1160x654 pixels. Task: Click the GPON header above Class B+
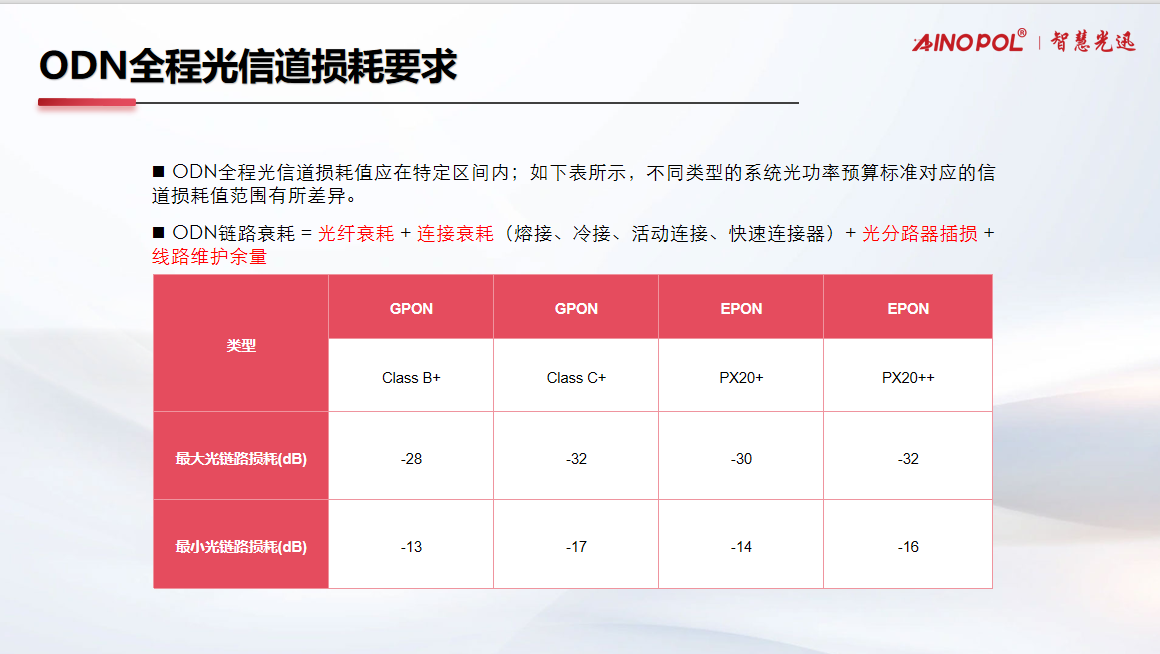[x=411, y=308]
